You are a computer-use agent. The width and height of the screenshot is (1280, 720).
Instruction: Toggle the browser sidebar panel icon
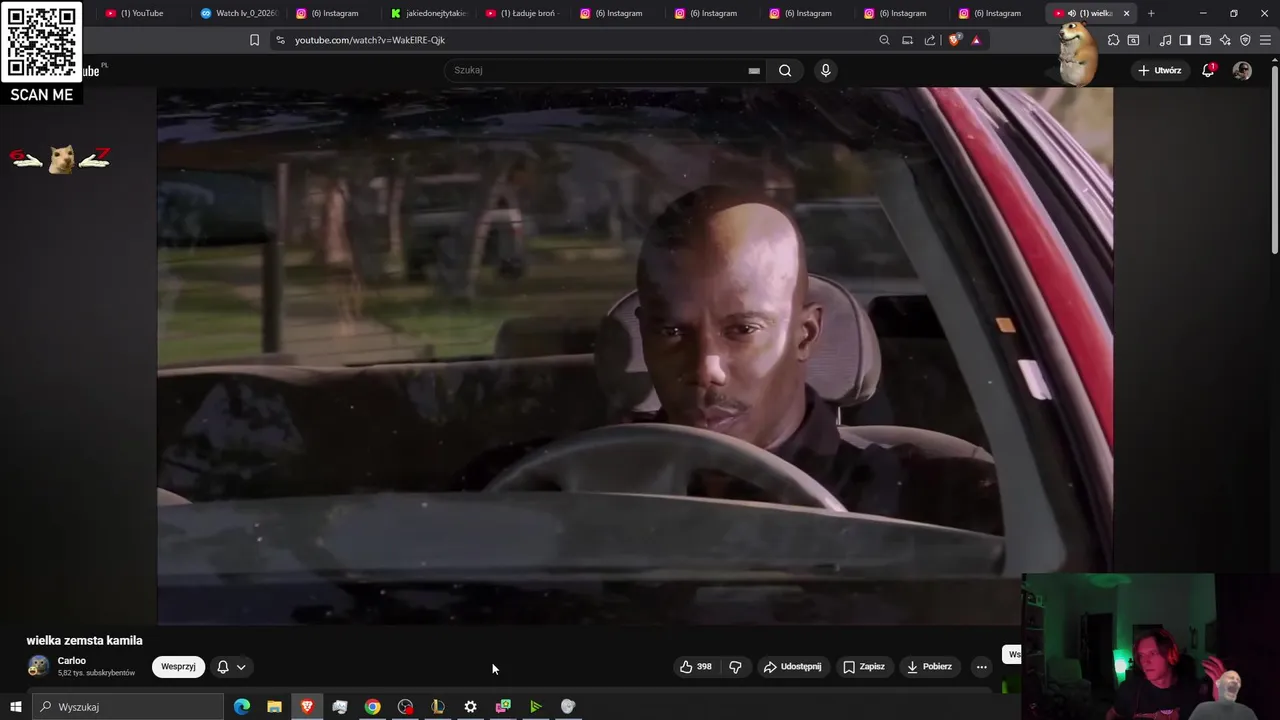(x=1185, y=40)
